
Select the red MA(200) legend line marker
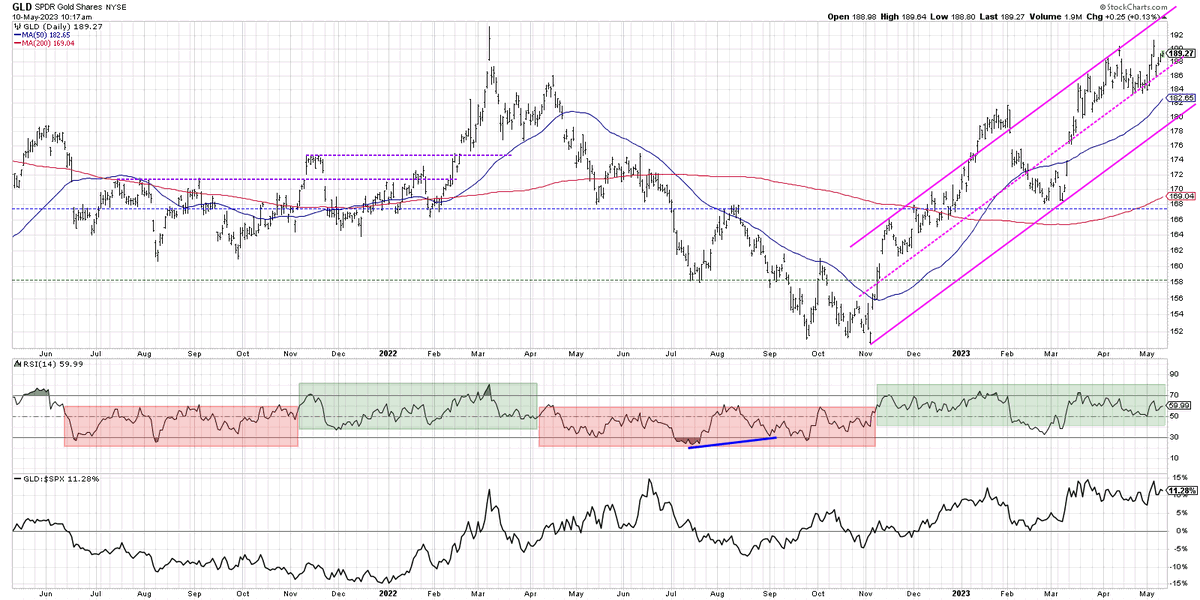pyautogui.click(x=18, y=44)
